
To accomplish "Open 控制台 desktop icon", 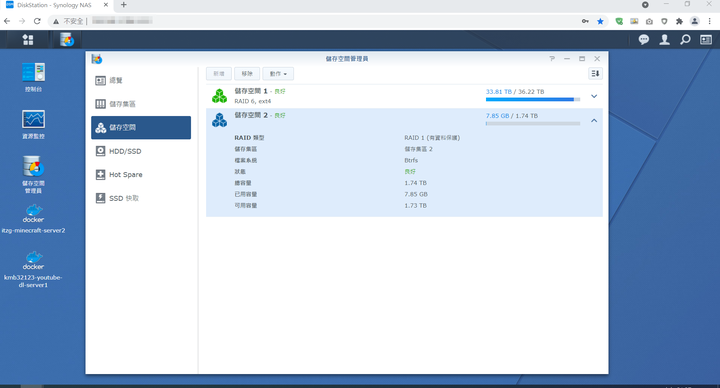I will (34, 77).
